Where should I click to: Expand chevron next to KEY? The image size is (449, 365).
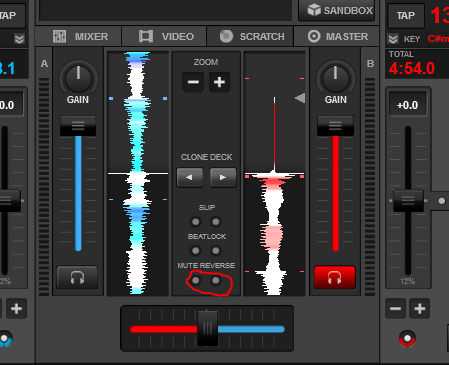pos(393,39)
